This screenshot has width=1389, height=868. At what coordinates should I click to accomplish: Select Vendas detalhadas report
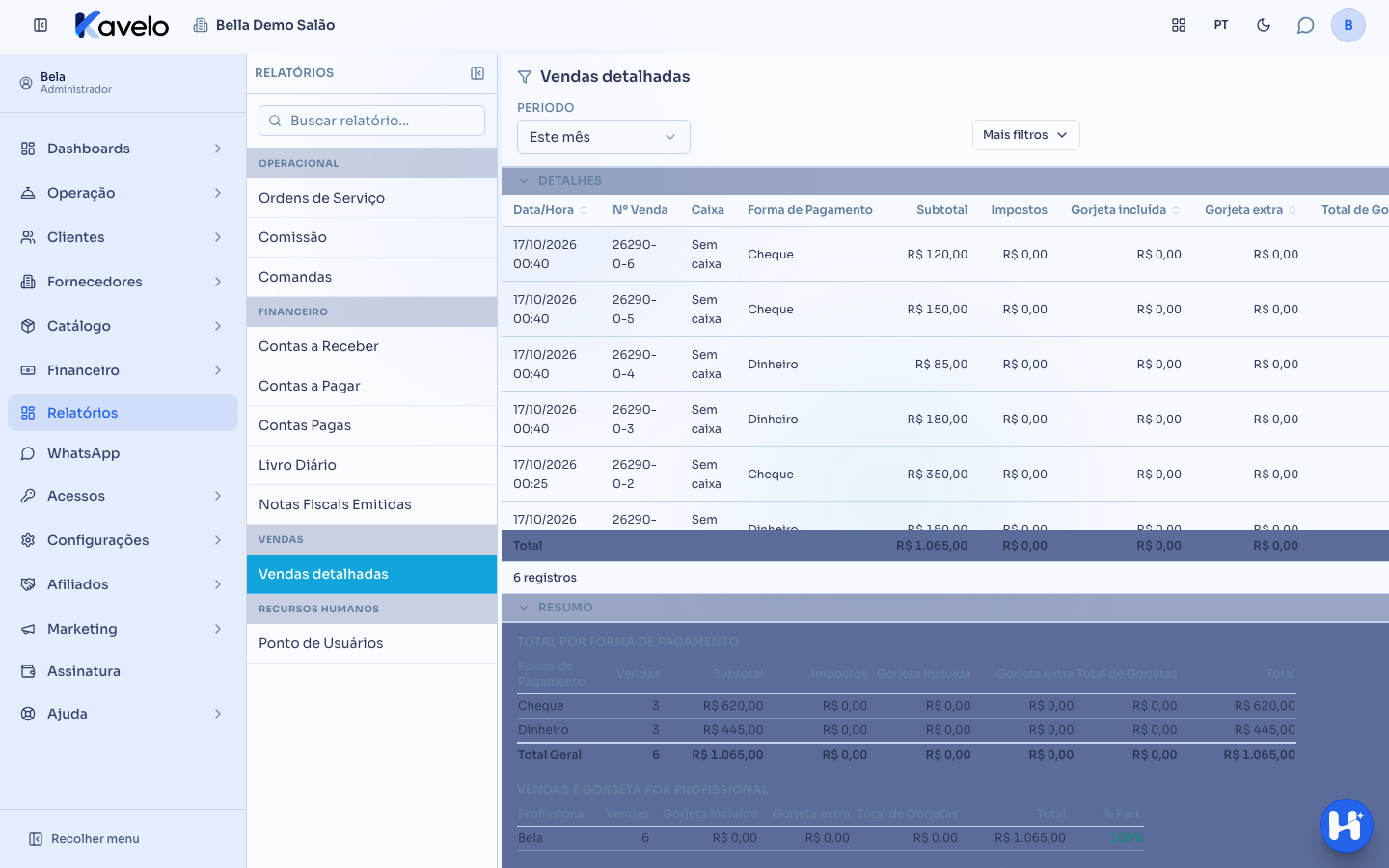point(371,574)
